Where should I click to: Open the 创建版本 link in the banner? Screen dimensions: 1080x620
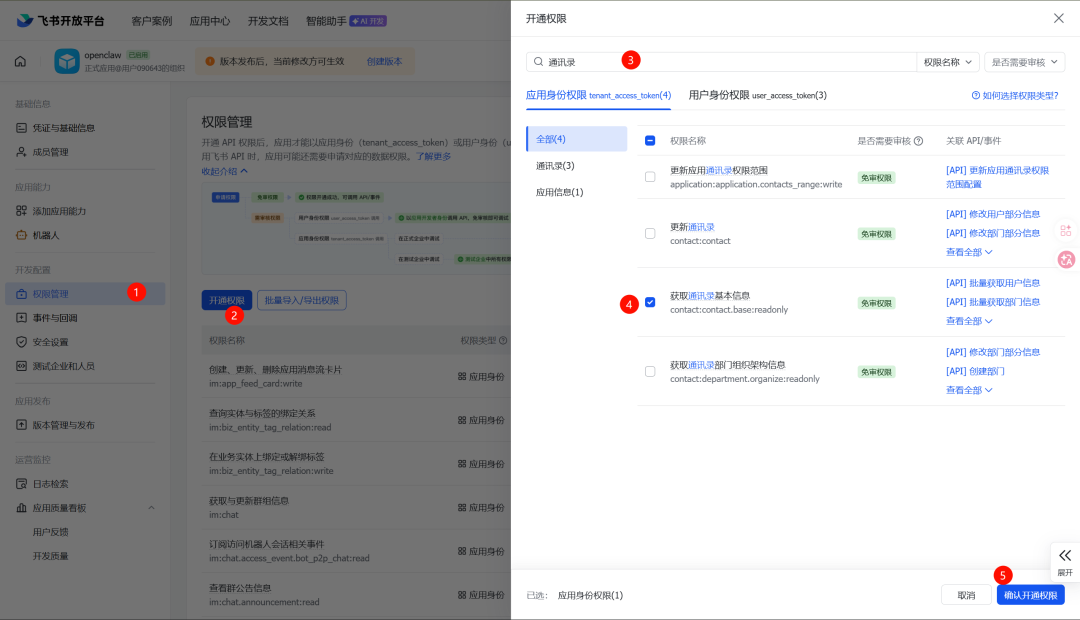click(384, 61)
